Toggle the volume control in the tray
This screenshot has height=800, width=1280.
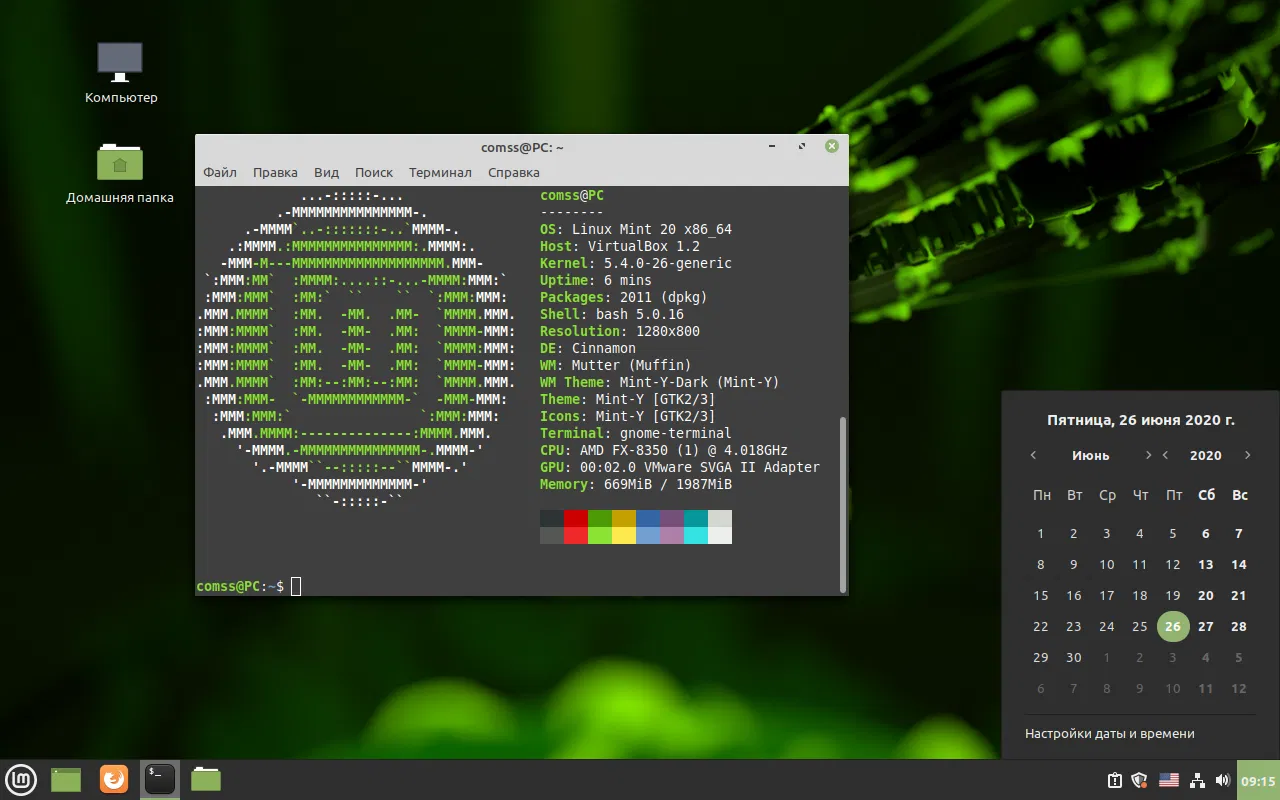tap(1222, 779)
